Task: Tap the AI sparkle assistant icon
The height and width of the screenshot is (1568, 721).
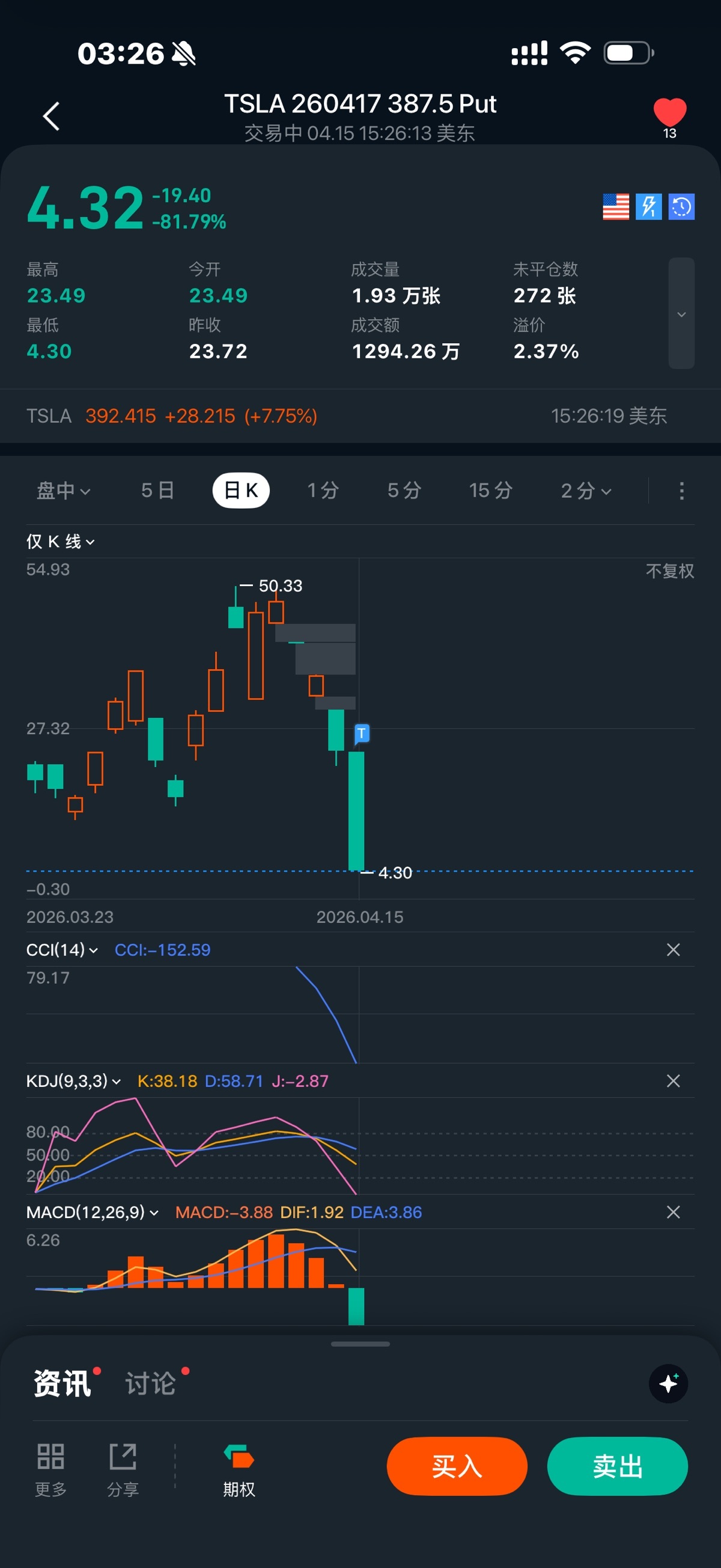Action: 668,1383
